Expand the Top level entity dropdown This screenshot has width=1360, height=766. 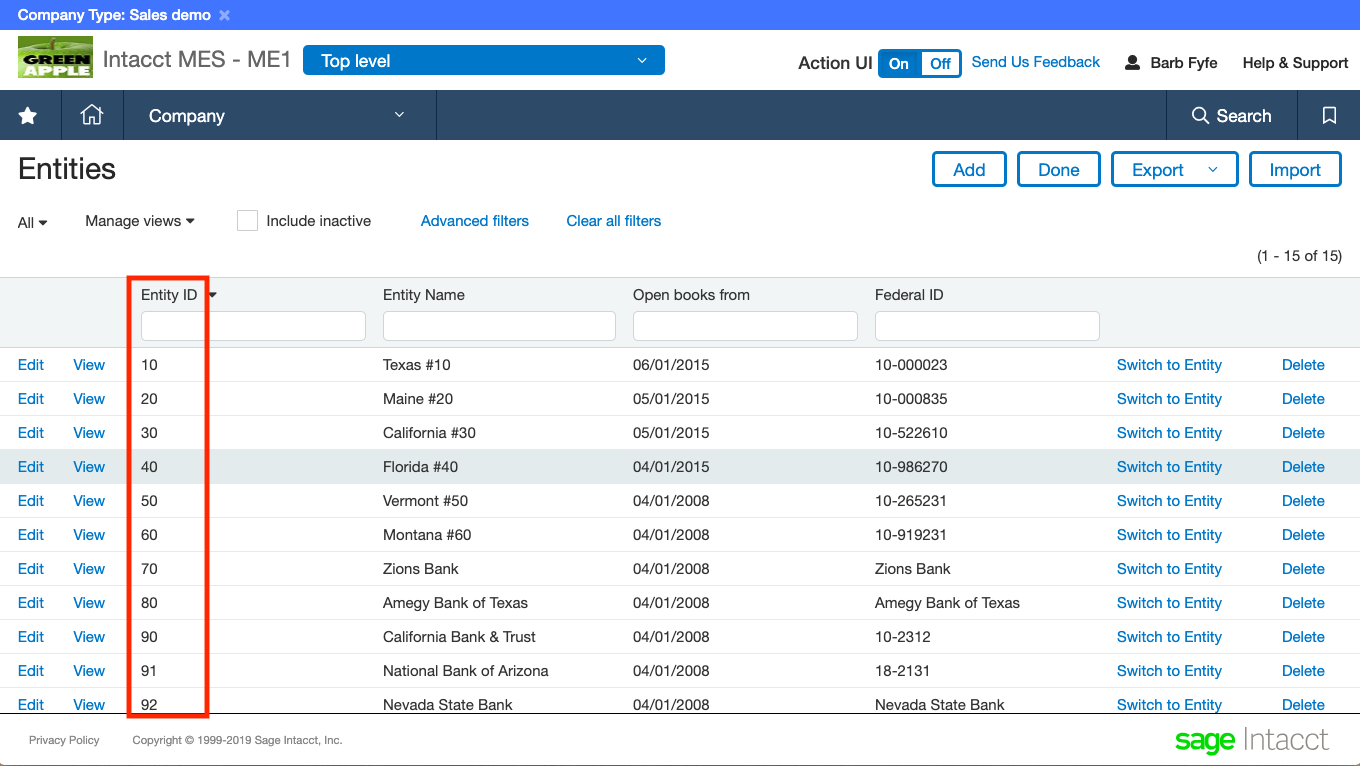483,61
